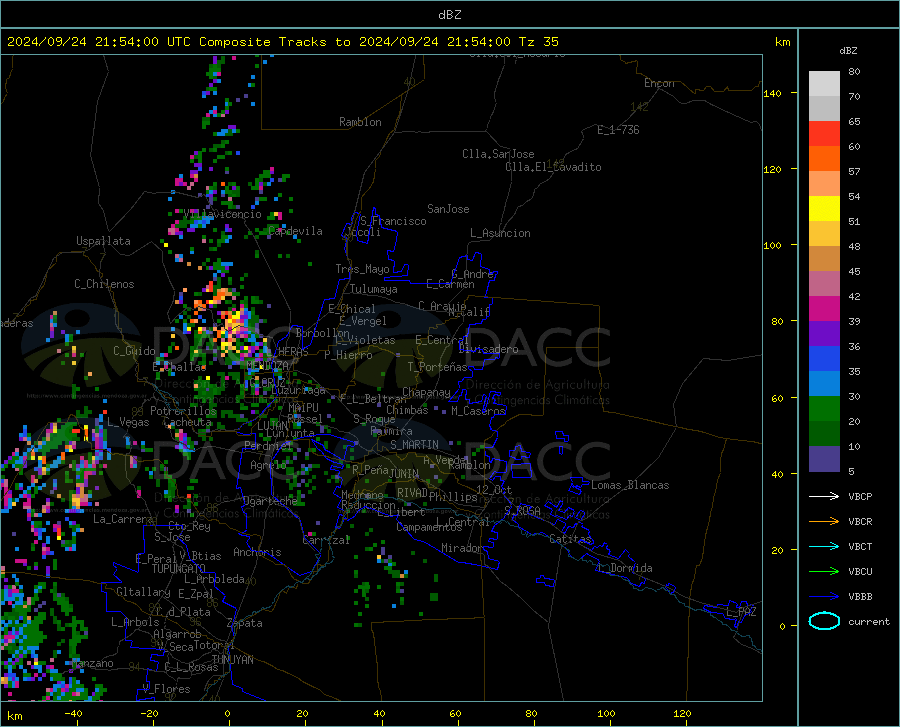
Task: Click the VBCR legend label
Action: click(x=860, y=522)
